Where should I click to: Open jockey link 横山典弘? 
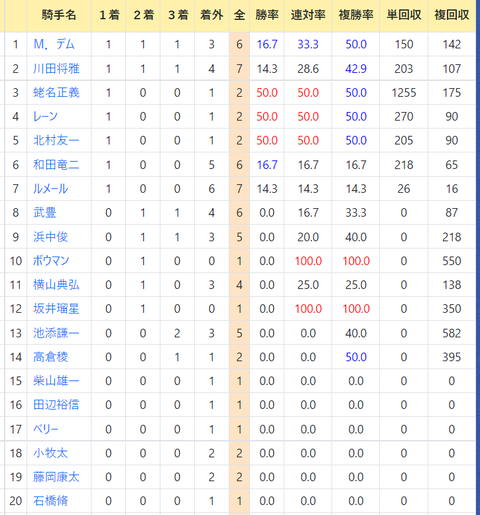coord(56,285)
